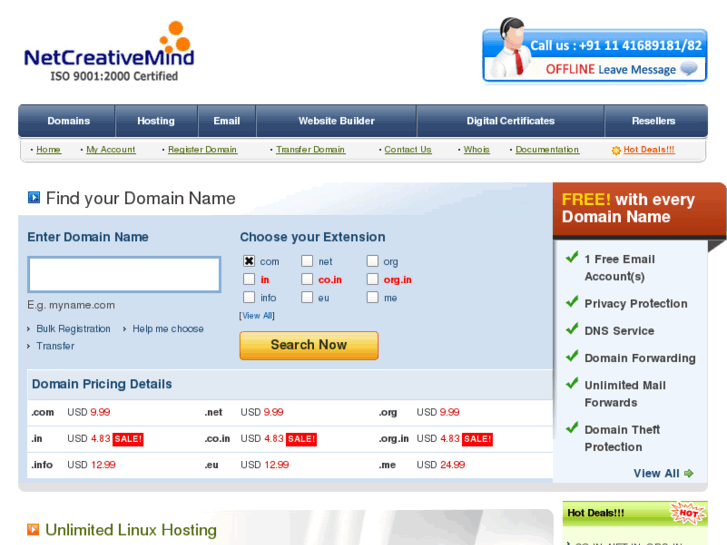Open the Register Domain link
Image resolution: width=727 pixels, height=545 pixels.
point(203,150)
